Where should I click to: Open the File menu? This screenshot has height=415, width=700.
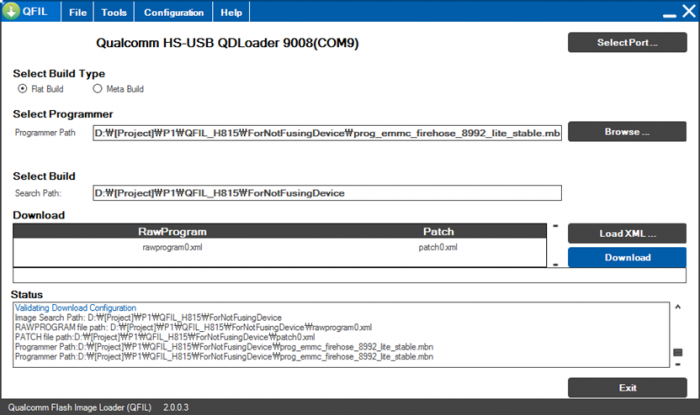(78, 12)
